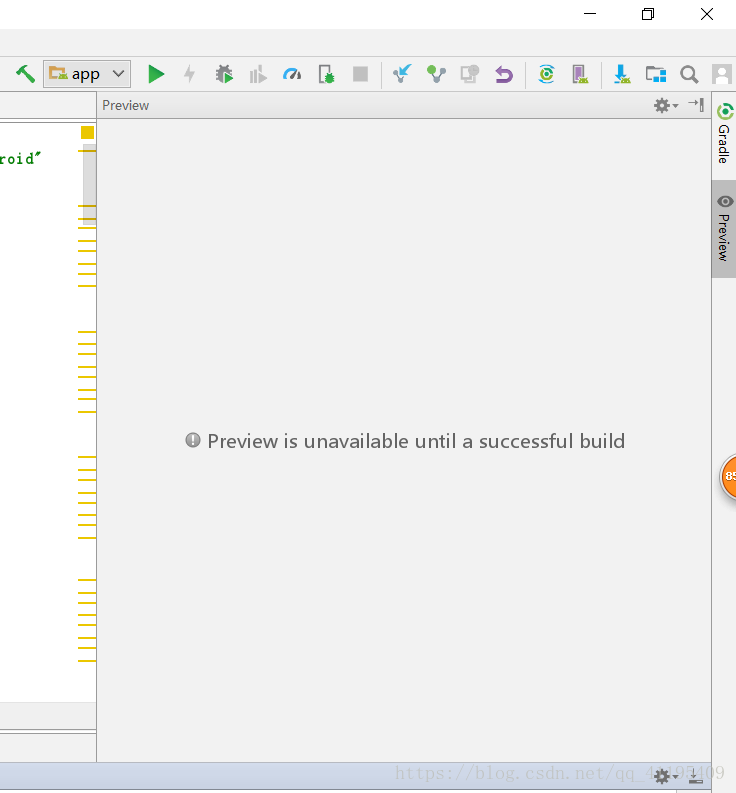Click the Stop square button
This screenshot has height=793, width=736.
click(x=360, y=74)
